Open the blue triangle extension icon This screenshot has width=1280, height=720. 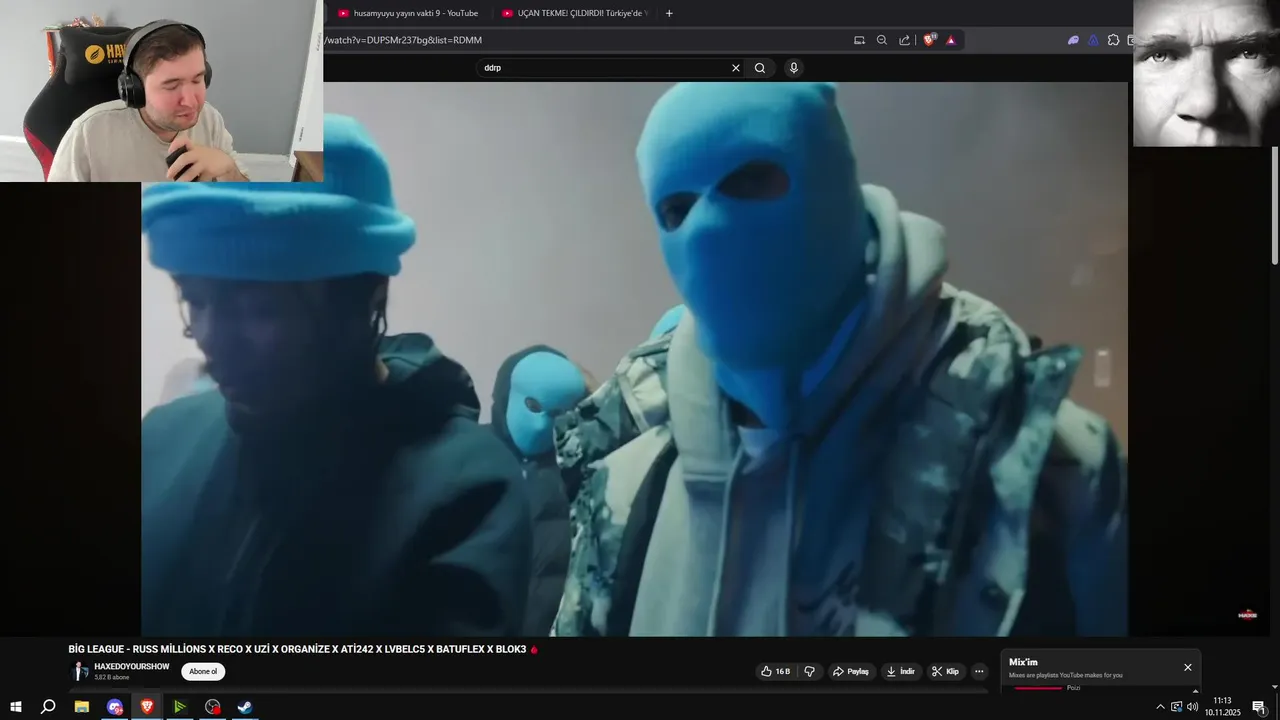(x=1093, y=40)
